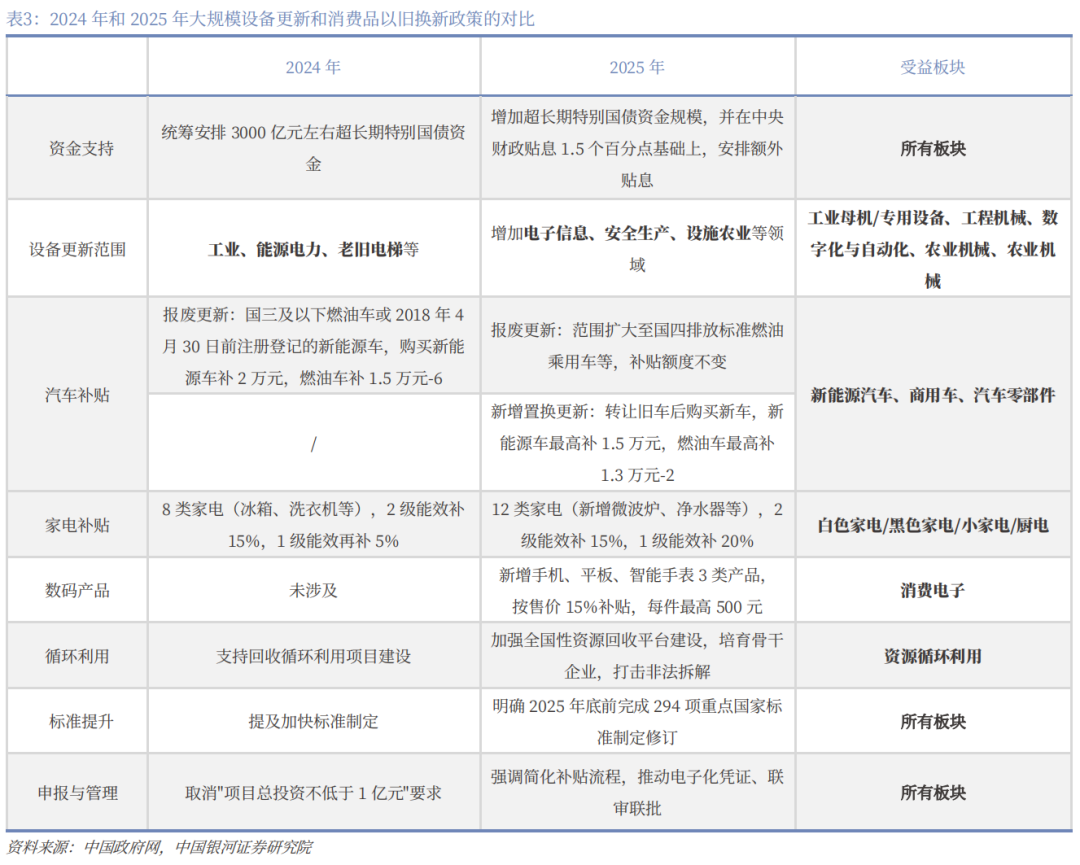Click the table title starting with 表3

click(270, 19)
